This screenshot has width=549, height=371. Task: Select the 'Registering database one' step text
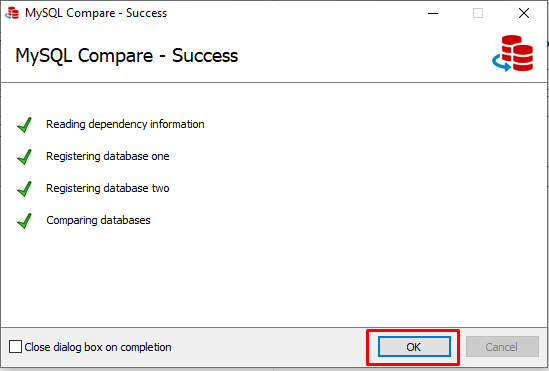click(x=108, y=156)
